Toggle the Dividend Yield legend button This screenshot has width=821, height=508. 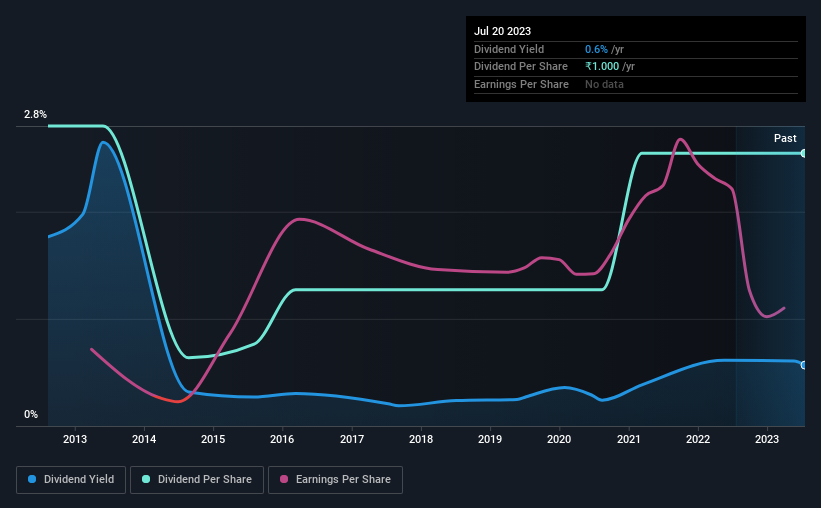[x=71, y=480]
